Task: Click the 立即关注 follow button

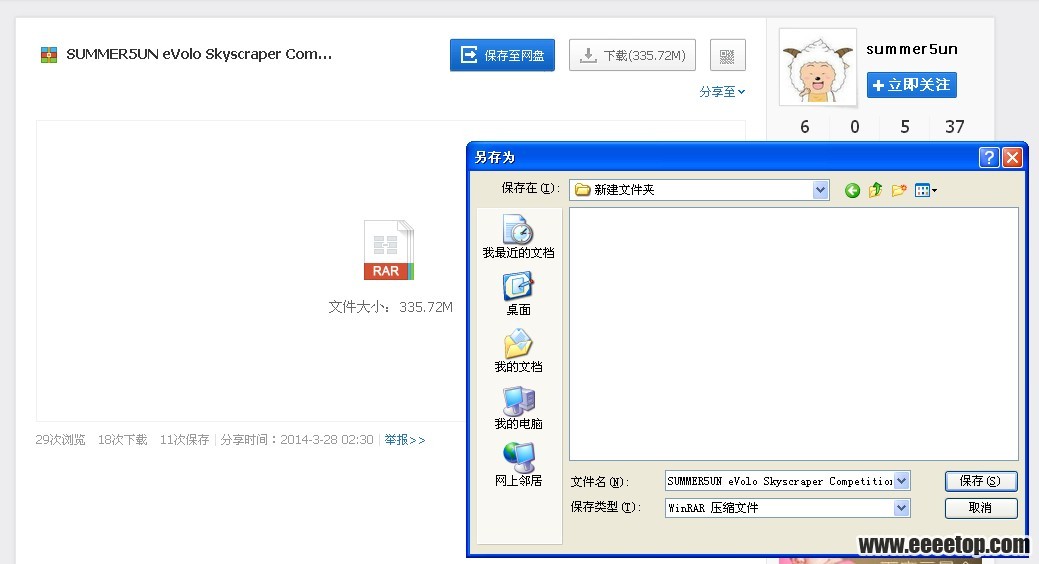Action: pyautogui.click(x=911, y=85)
